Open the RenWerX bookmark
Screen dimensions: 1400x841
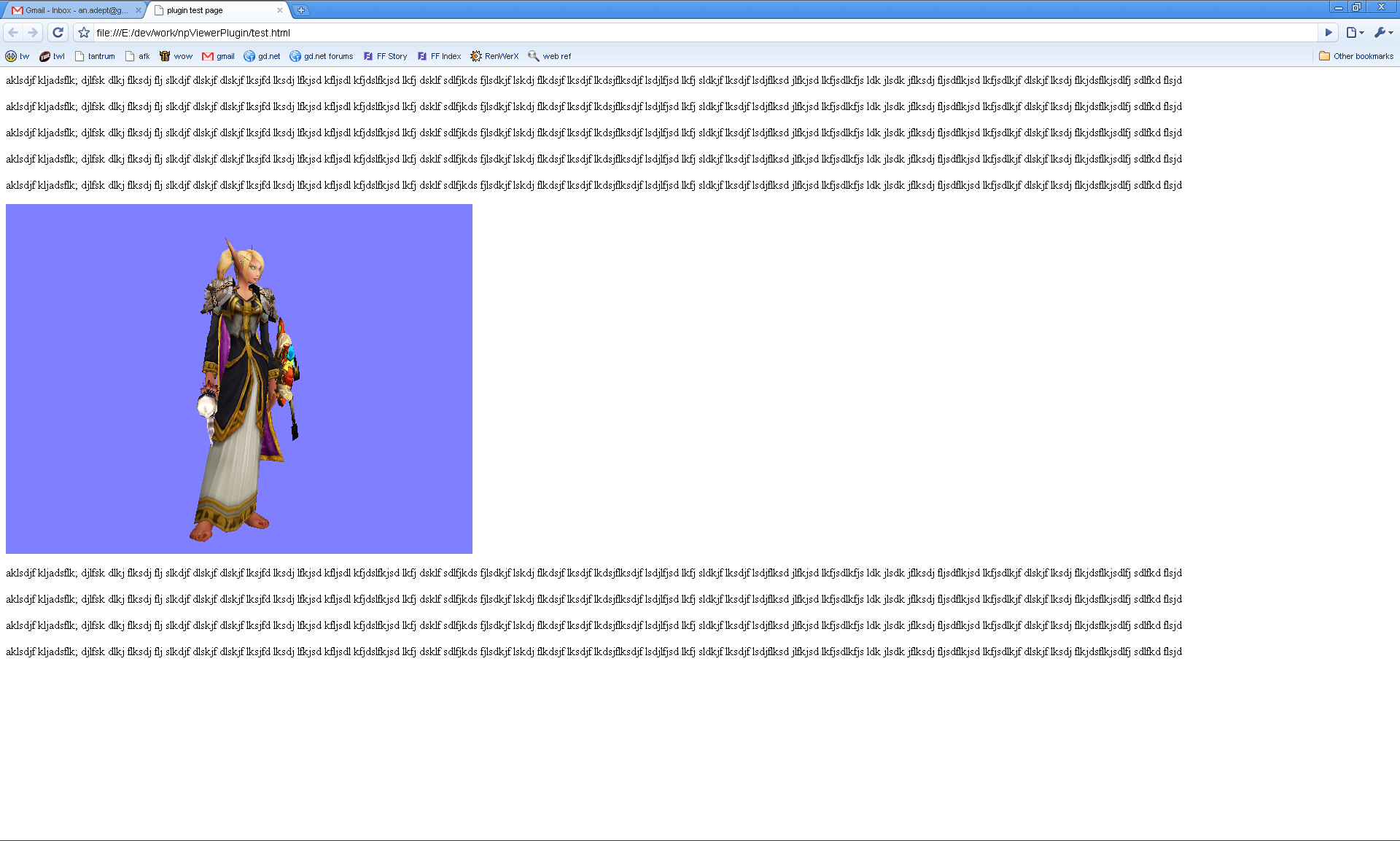[x=494, y=56]
